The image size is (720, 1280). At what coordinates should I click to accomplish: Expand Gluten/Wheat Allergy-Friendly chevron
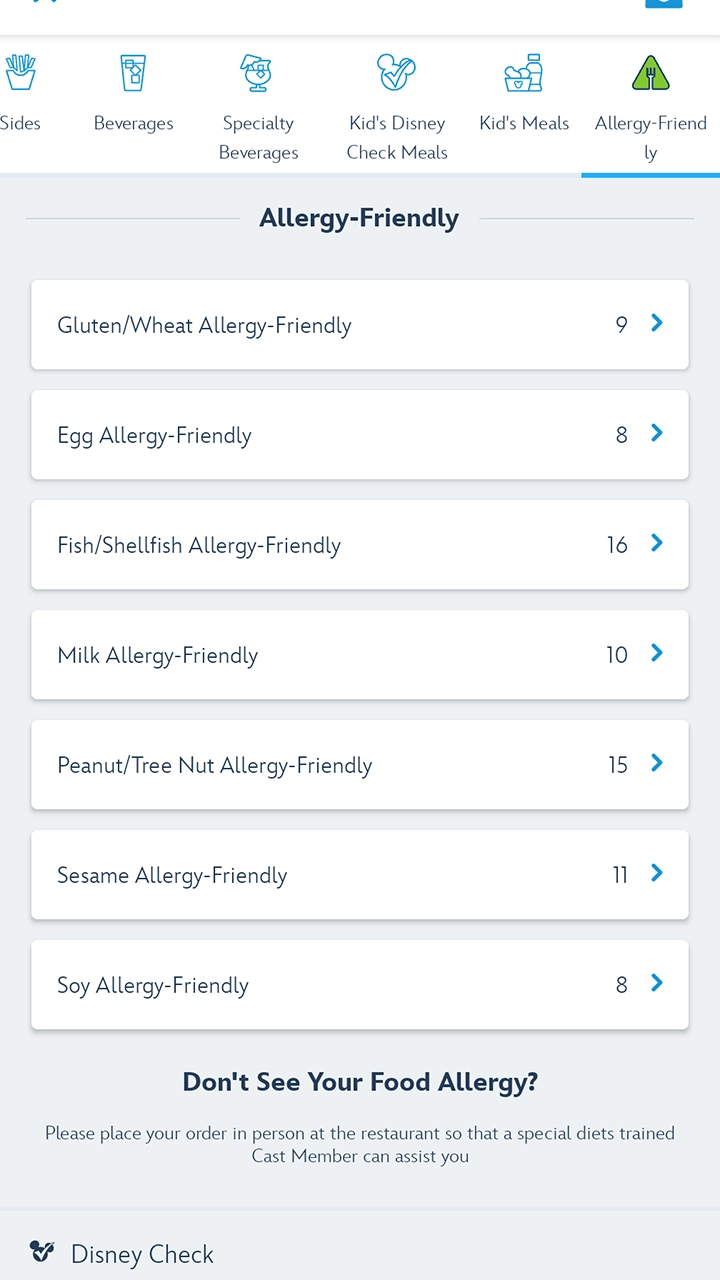657,323
